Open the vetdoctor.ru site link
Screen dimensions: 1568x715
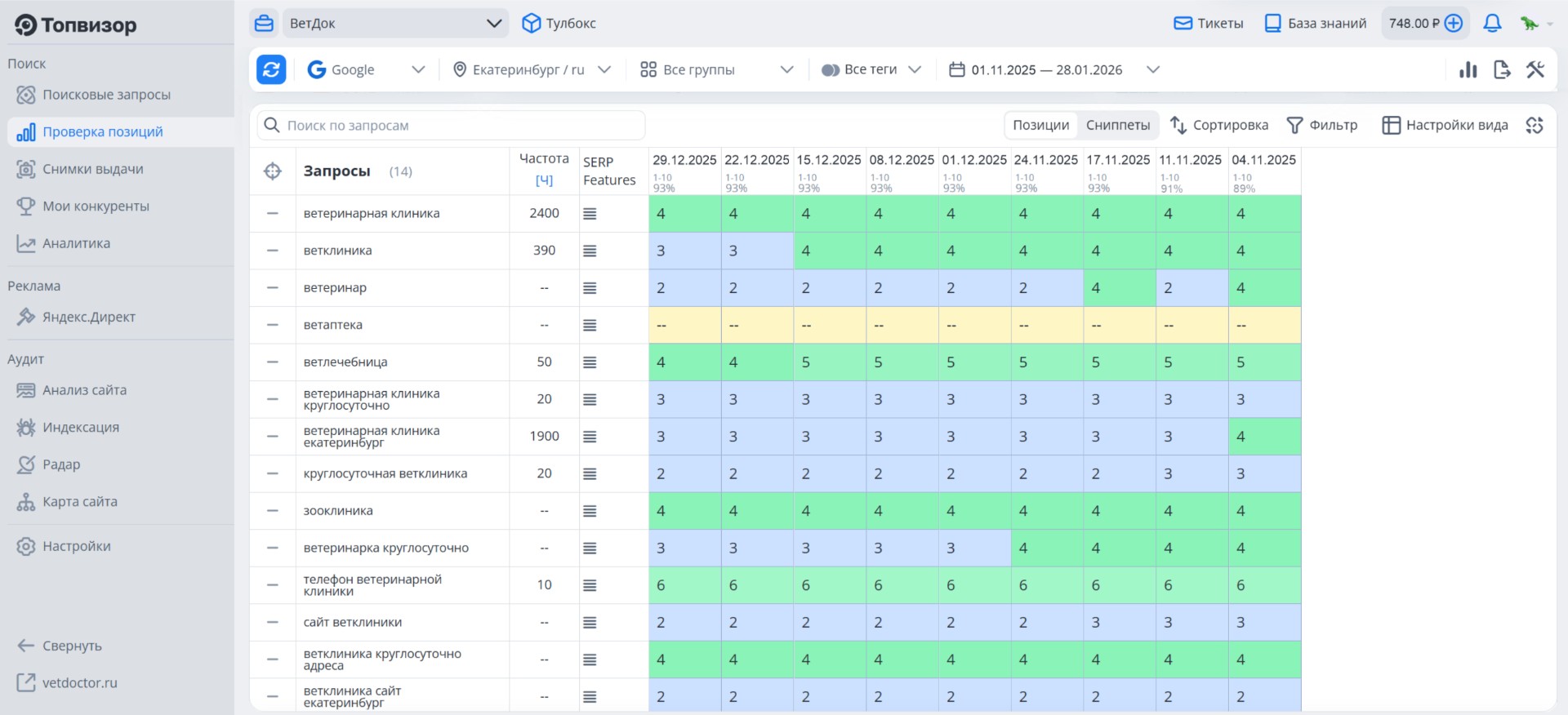click(79, 683)
